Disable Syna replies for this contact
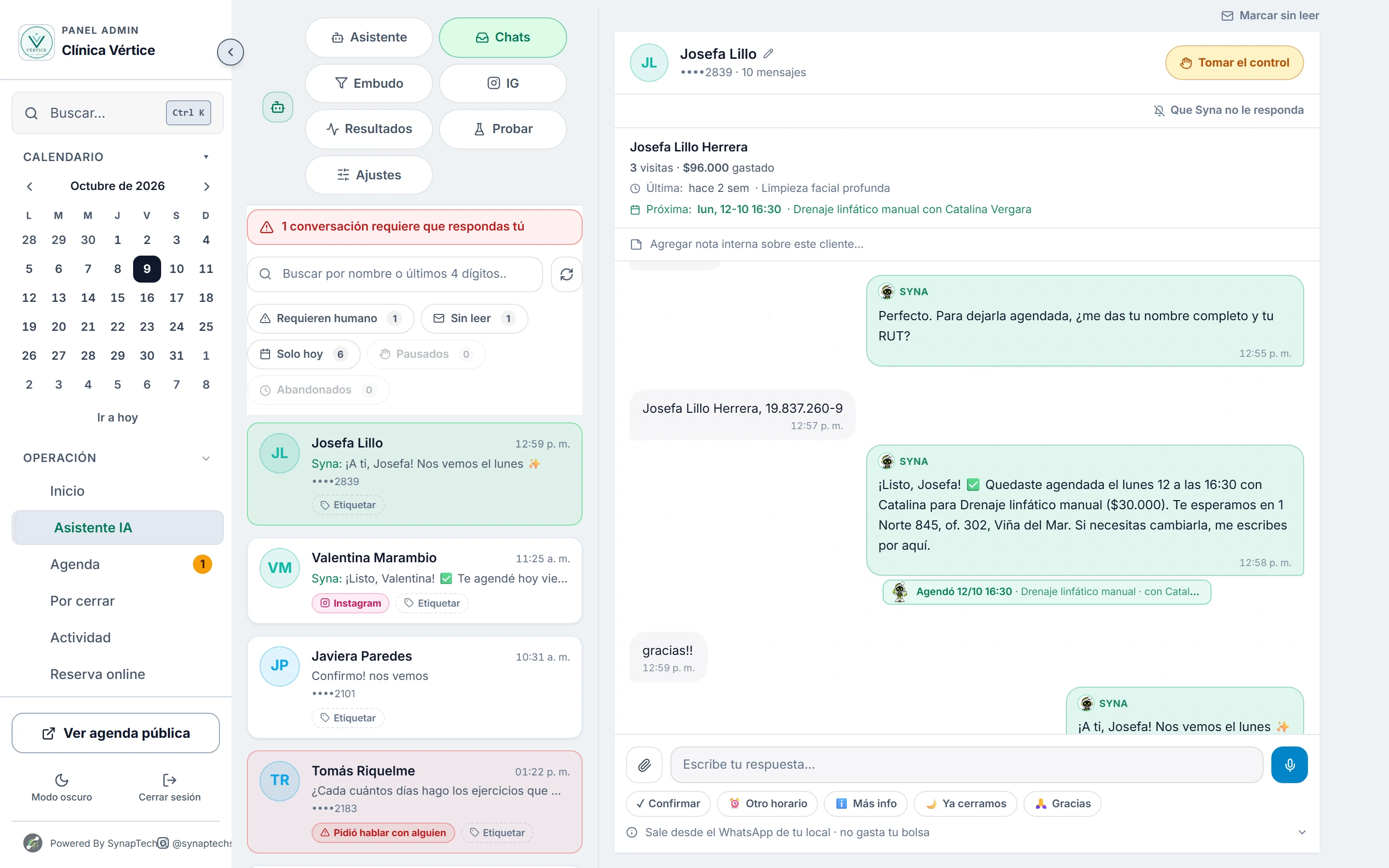The height and width of the screenshot is (868, 1389). click(1228, 110)
